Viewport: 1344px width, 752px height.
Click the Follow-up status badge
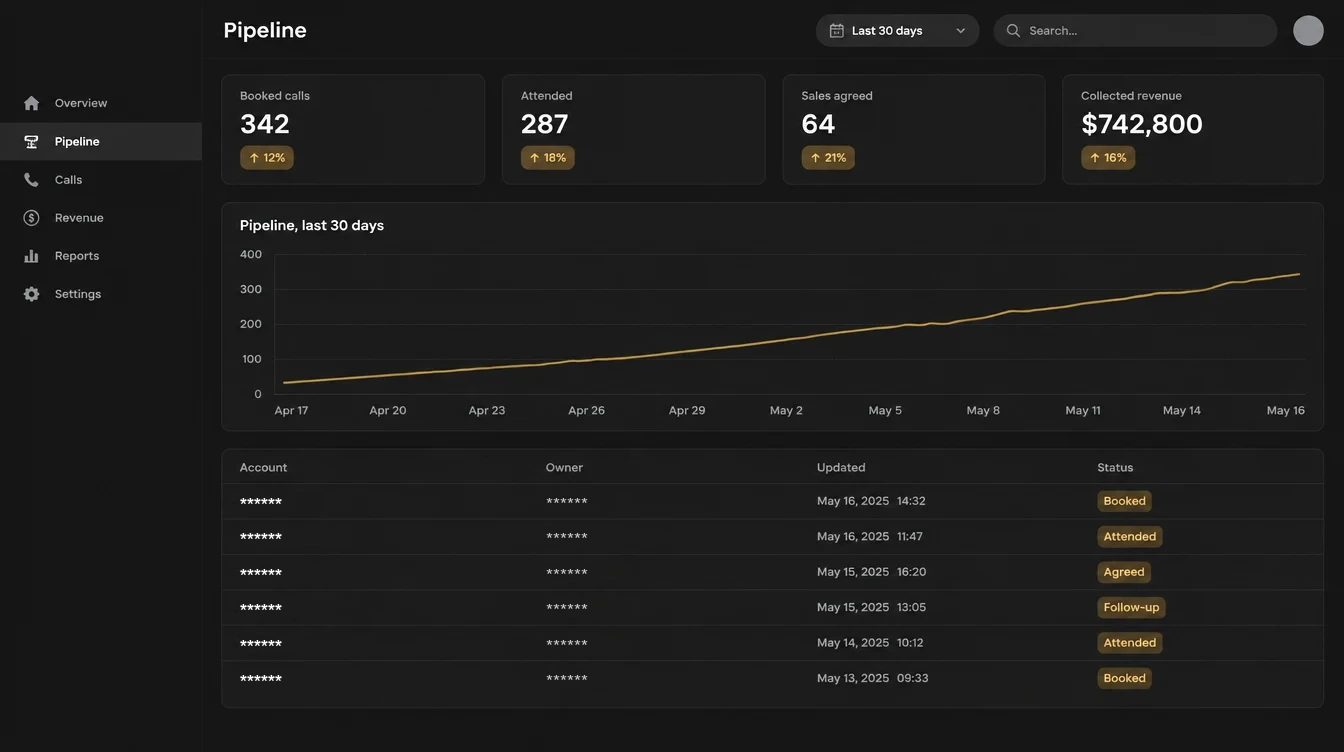pos(1131,607)
